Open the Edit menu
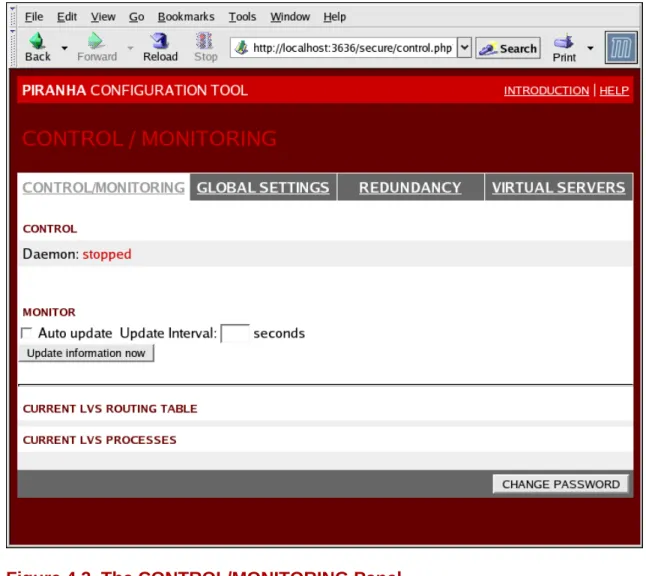 click(67, 17)
